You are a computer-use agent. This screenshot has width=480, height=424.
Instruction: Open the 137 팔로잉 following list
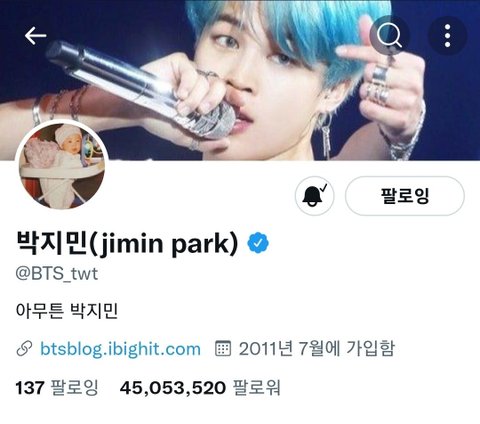pos(57,388)
